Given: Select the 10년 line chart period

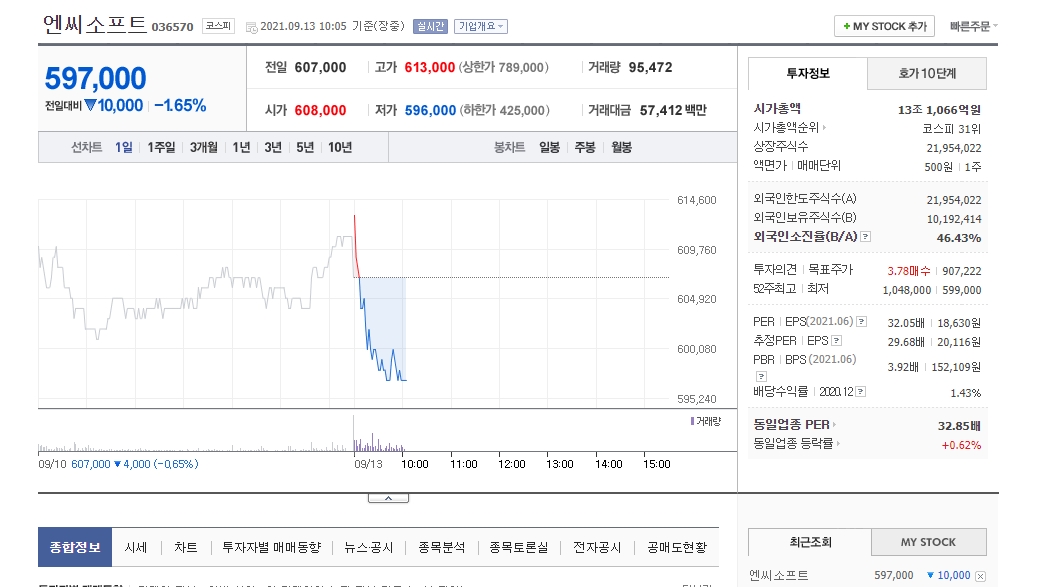Looking at the screenshot, I should click(340, 147).
